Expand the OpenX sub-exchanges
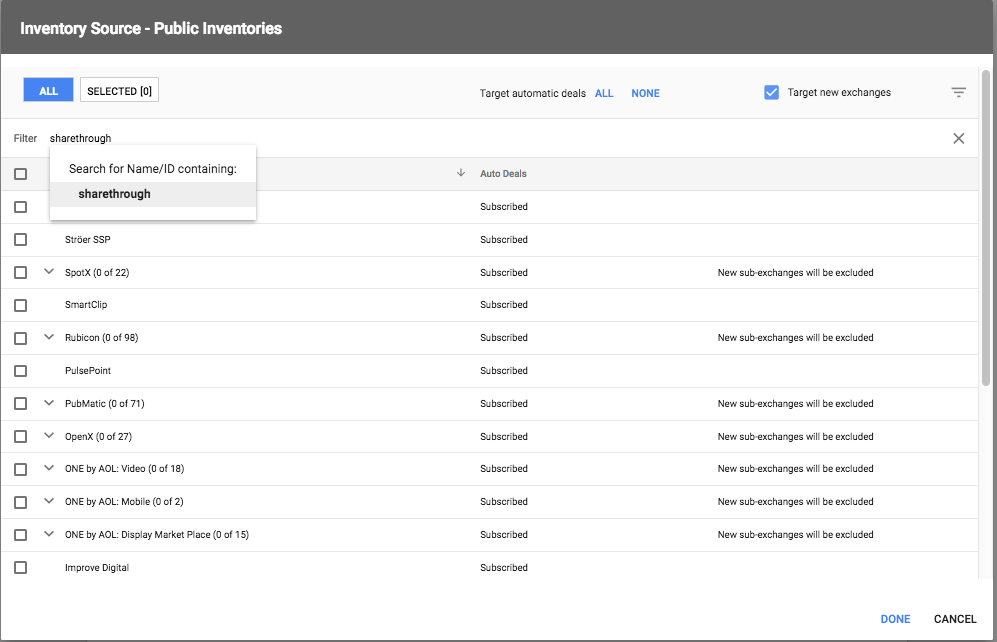The width and height of the screenshot is (997, 642). point(49,436)
